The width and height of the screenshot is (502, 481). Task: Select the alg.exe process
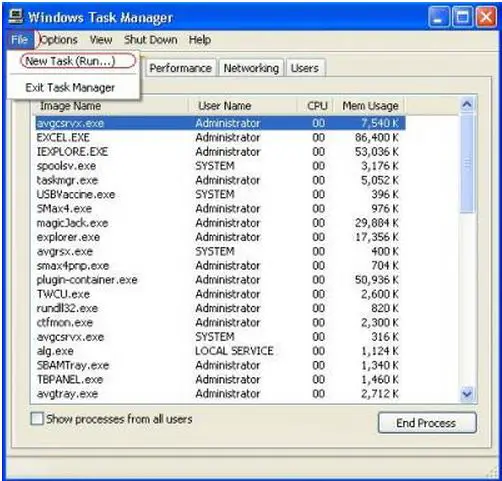point(220,351)
